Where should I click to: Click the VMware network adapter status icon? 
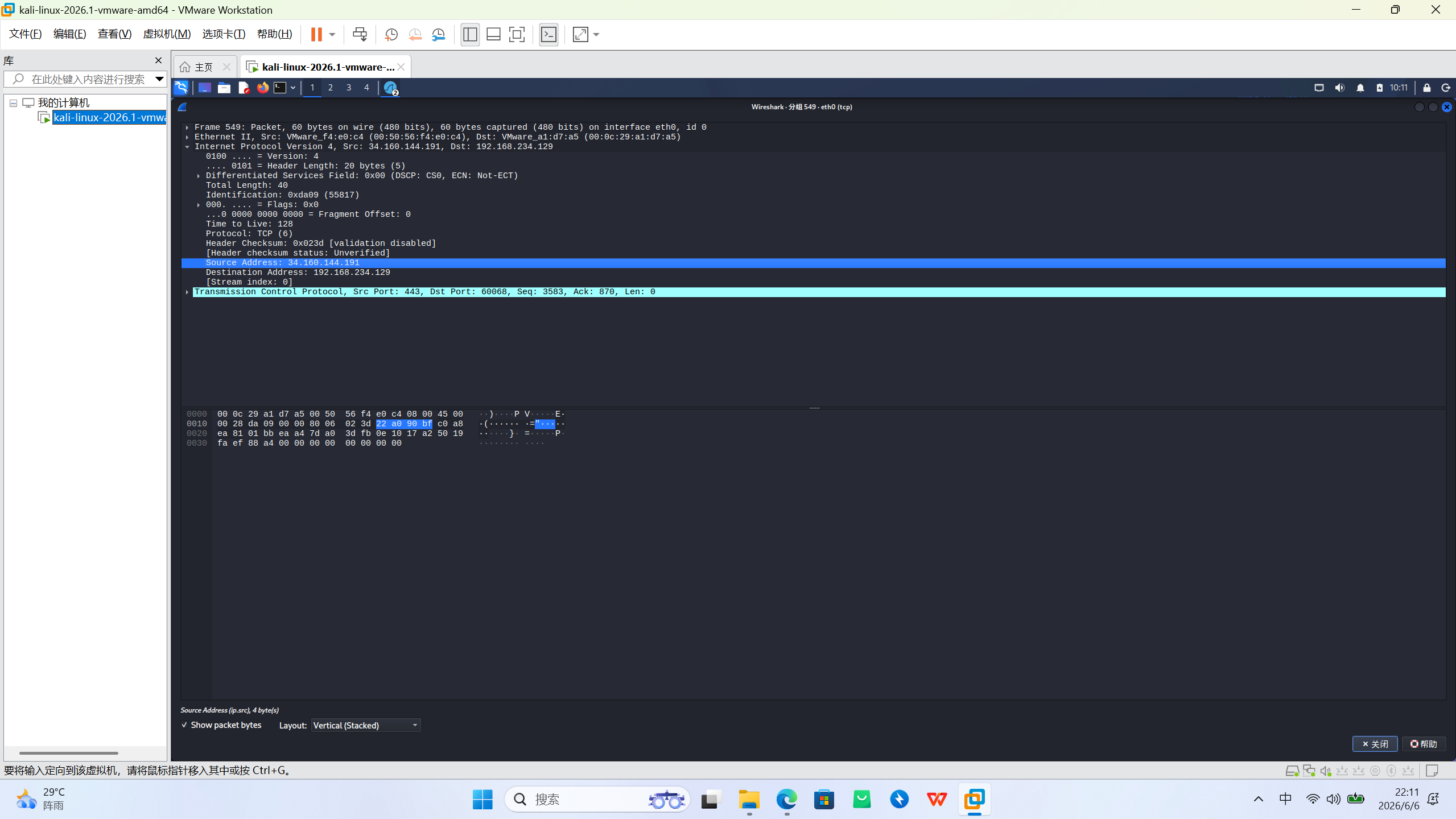tap(1309, 771)
